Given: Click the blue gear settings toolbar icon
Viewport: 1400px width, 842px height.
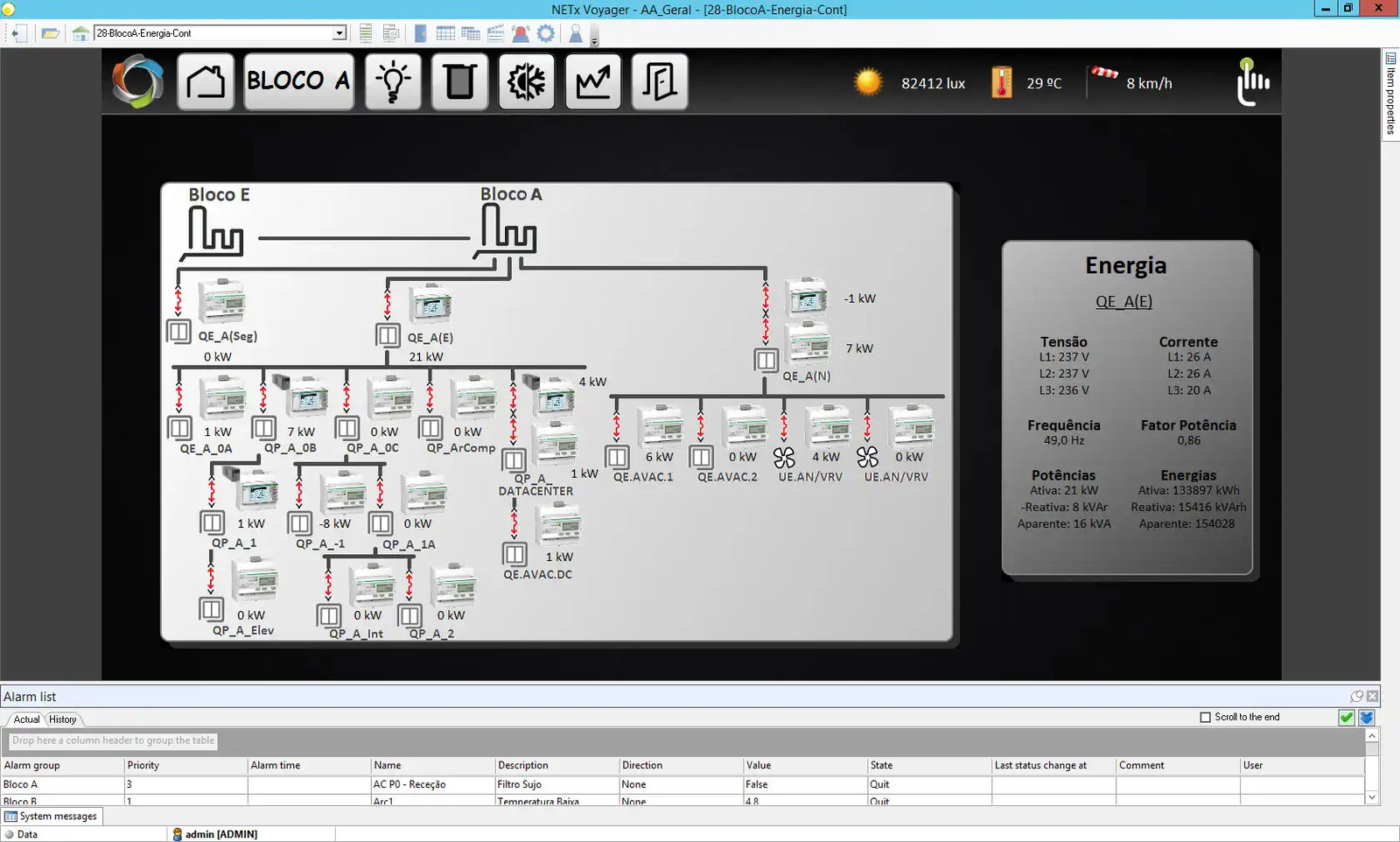Looking at the screenshot, I should pos(546,33).
